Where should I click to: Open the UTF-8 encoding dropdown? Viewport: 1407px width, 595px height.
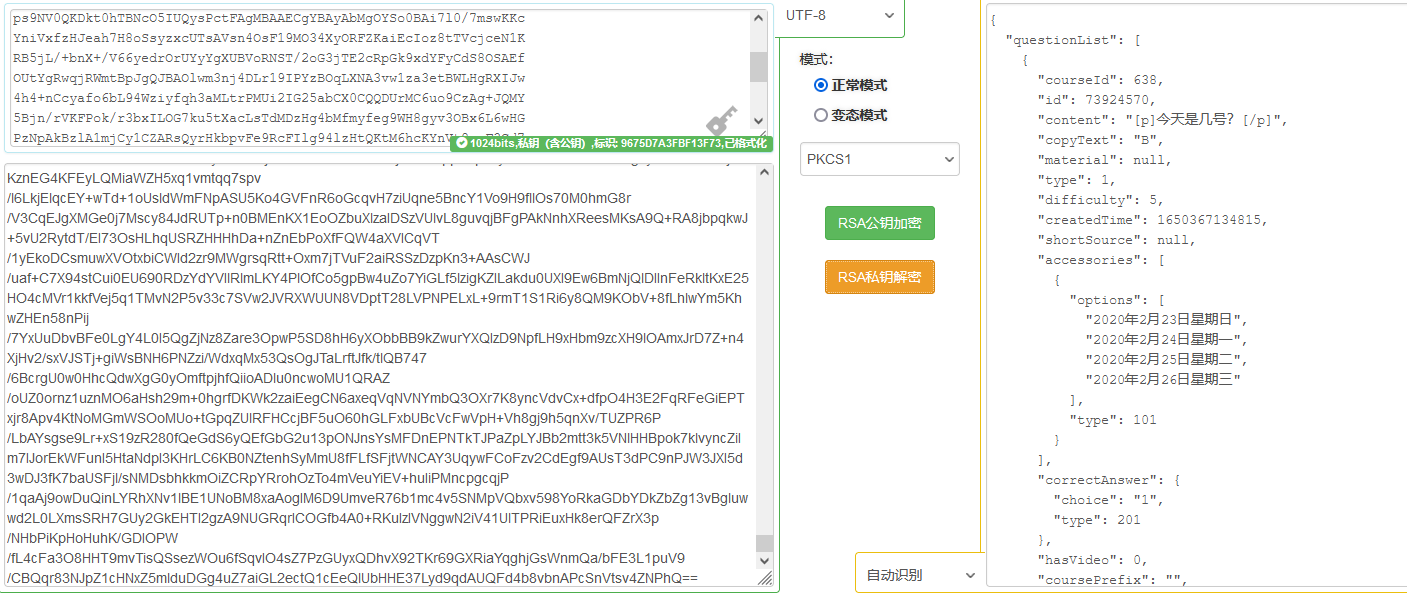(x=839, y=15)
